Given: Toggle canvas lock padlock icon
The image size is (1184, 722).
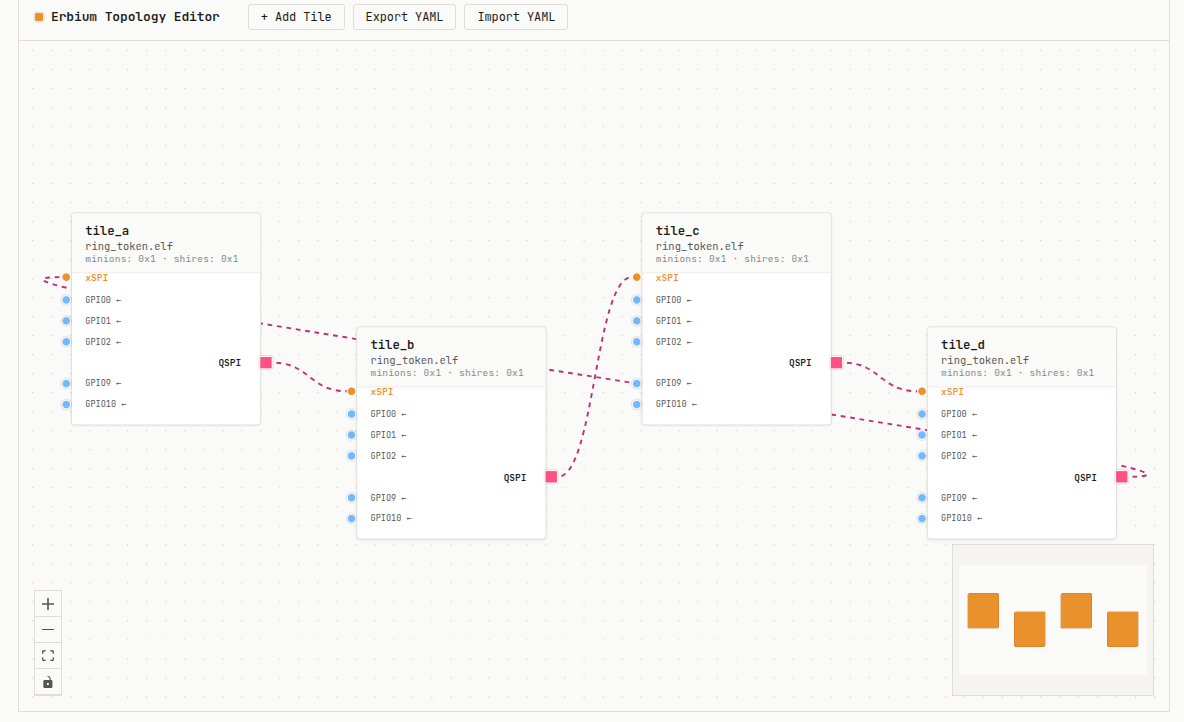Looking at the screenshot, I should click(x=48, y=682).
